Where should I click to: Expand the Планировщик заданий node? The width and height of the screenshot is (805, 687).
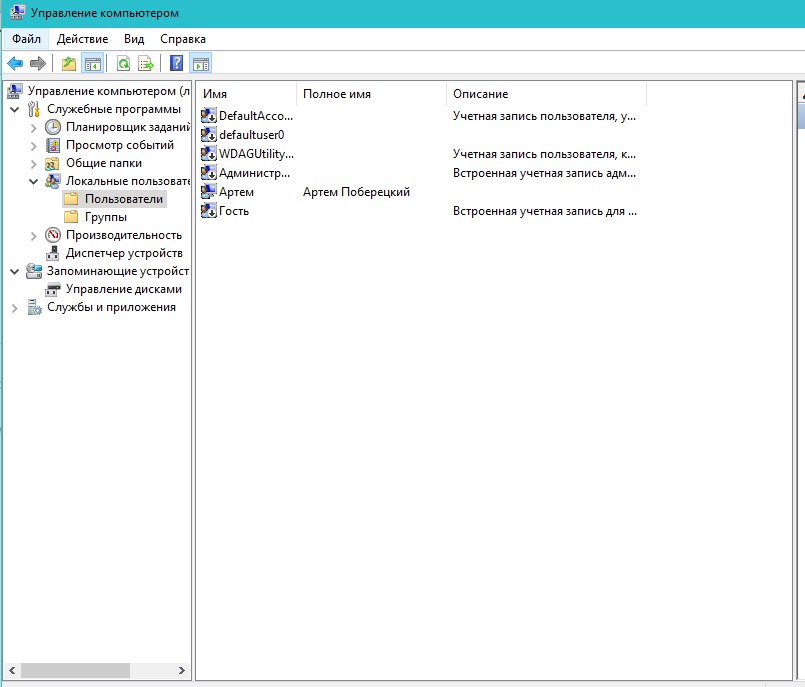pyautogui.click(x=33, y=127)
